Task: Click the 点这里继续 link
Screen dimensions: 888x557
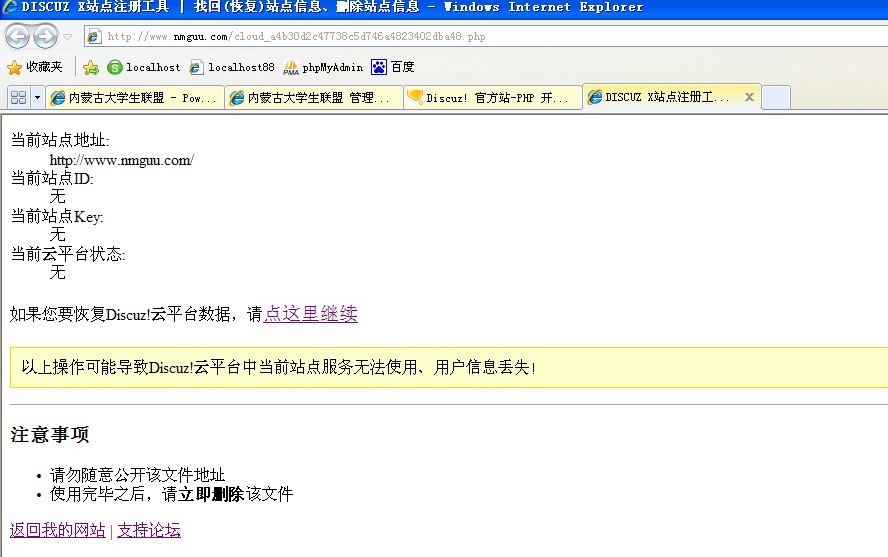Action: pos(310,314)
